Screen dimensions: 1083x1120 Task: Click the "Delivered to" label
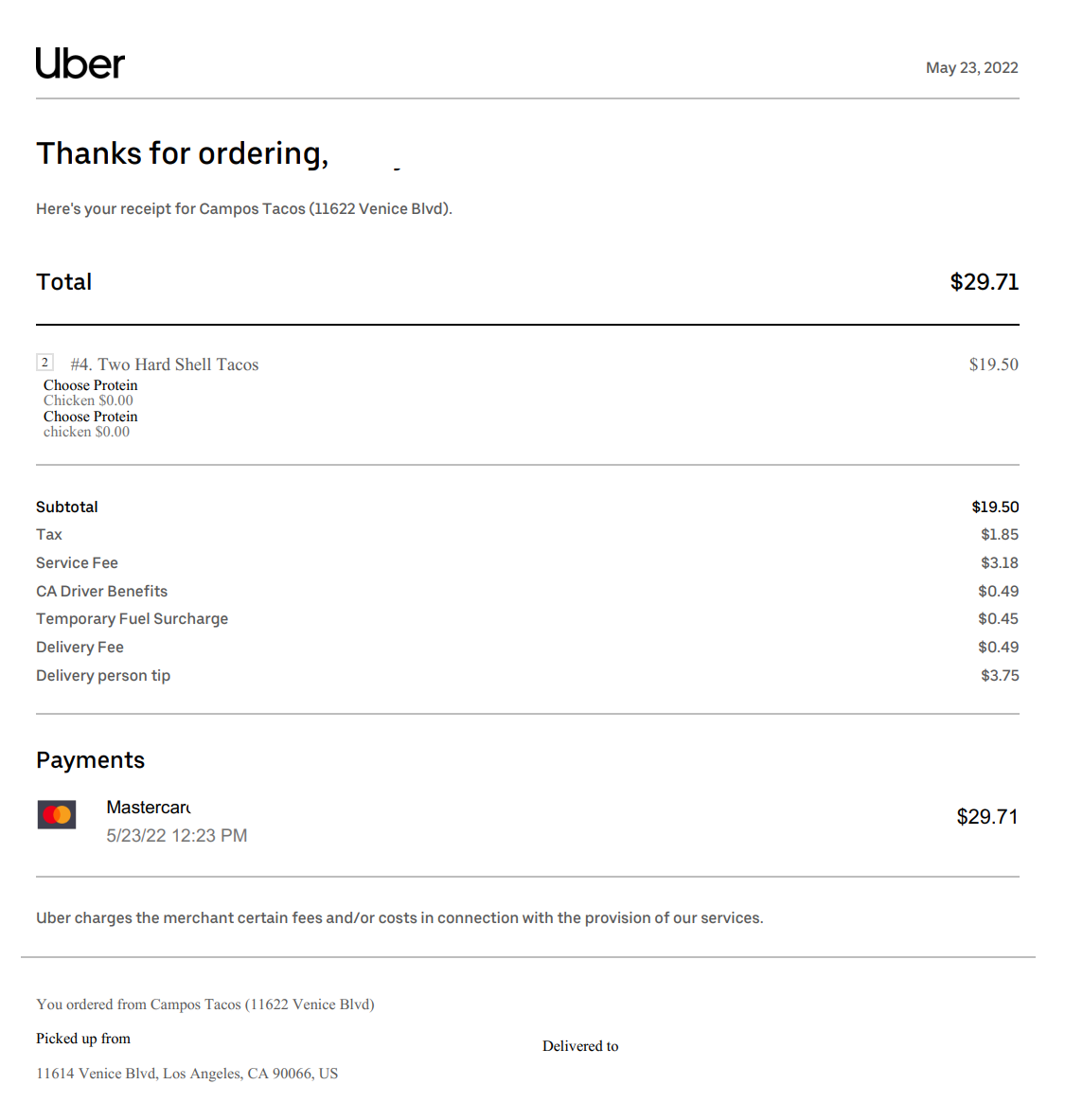pyautogui.click(x=580, y=1046)
